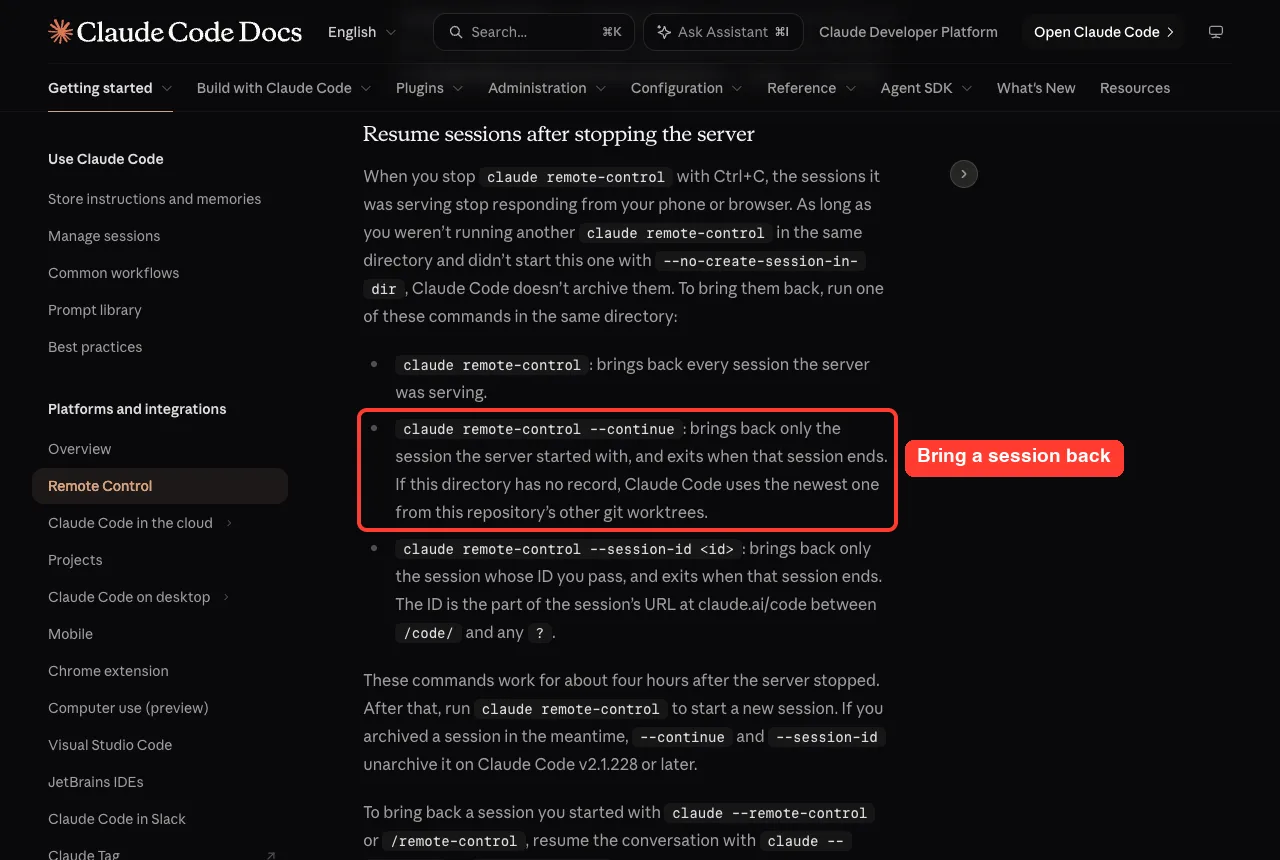Click the Ask Assistant sparkle icon
Viewport: 1280px width, 860px height.
pyautogui.click(x=664, y=32)
